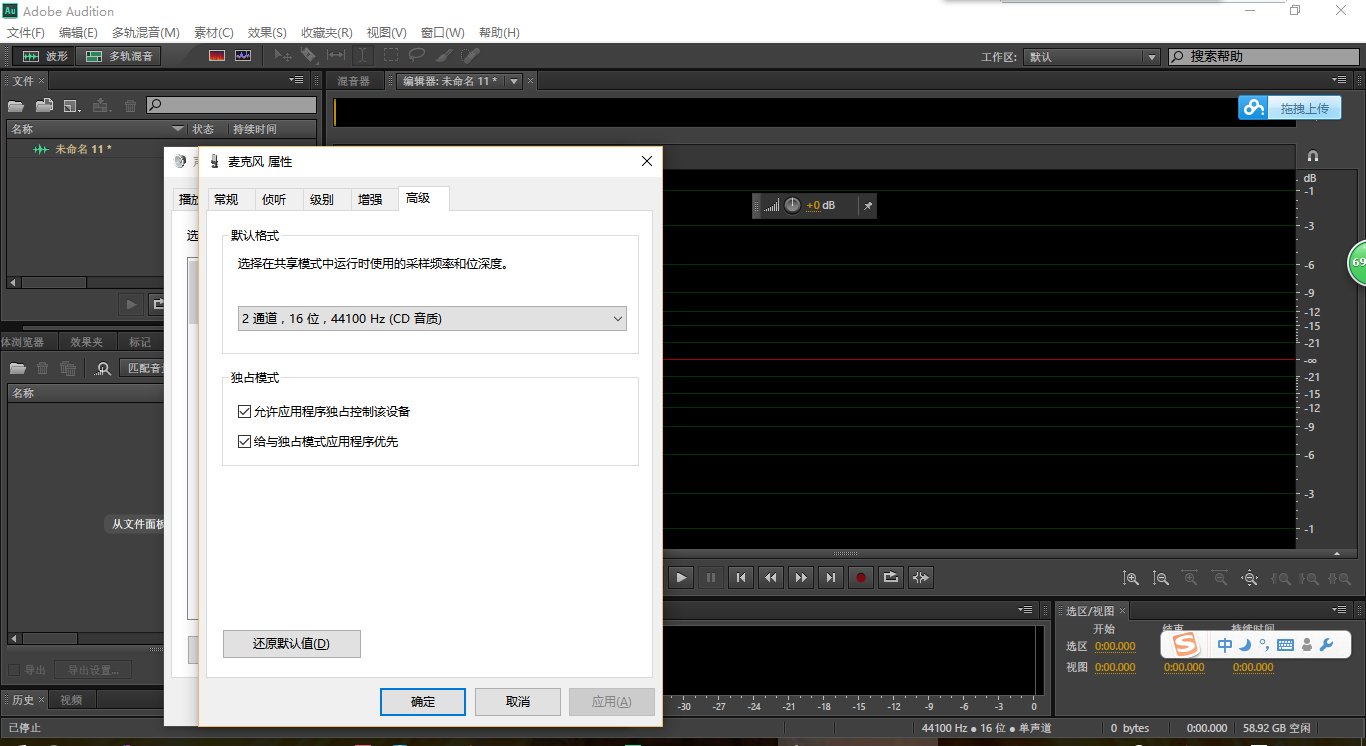Image resolution: width=1366 pixels, height=746 pixels.
Task: Click 取消 in microphone properties dialog
Action: click(x=518, y=702)
